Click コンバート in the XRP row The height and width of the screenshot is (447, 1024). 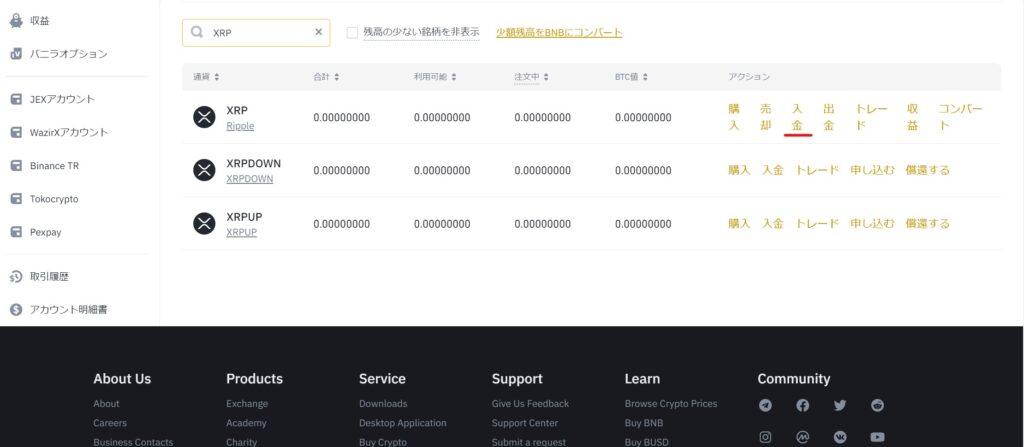point(961,118)
